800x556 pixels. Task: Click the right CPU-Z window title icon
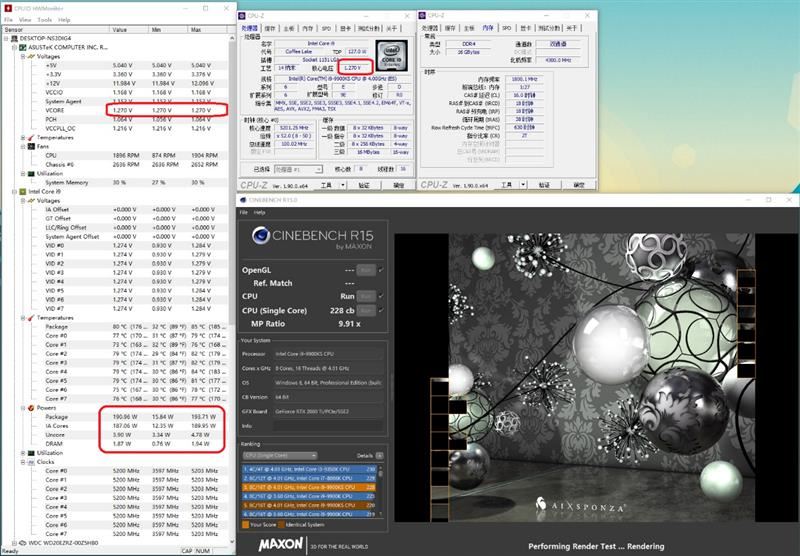(x=422, y=16)
